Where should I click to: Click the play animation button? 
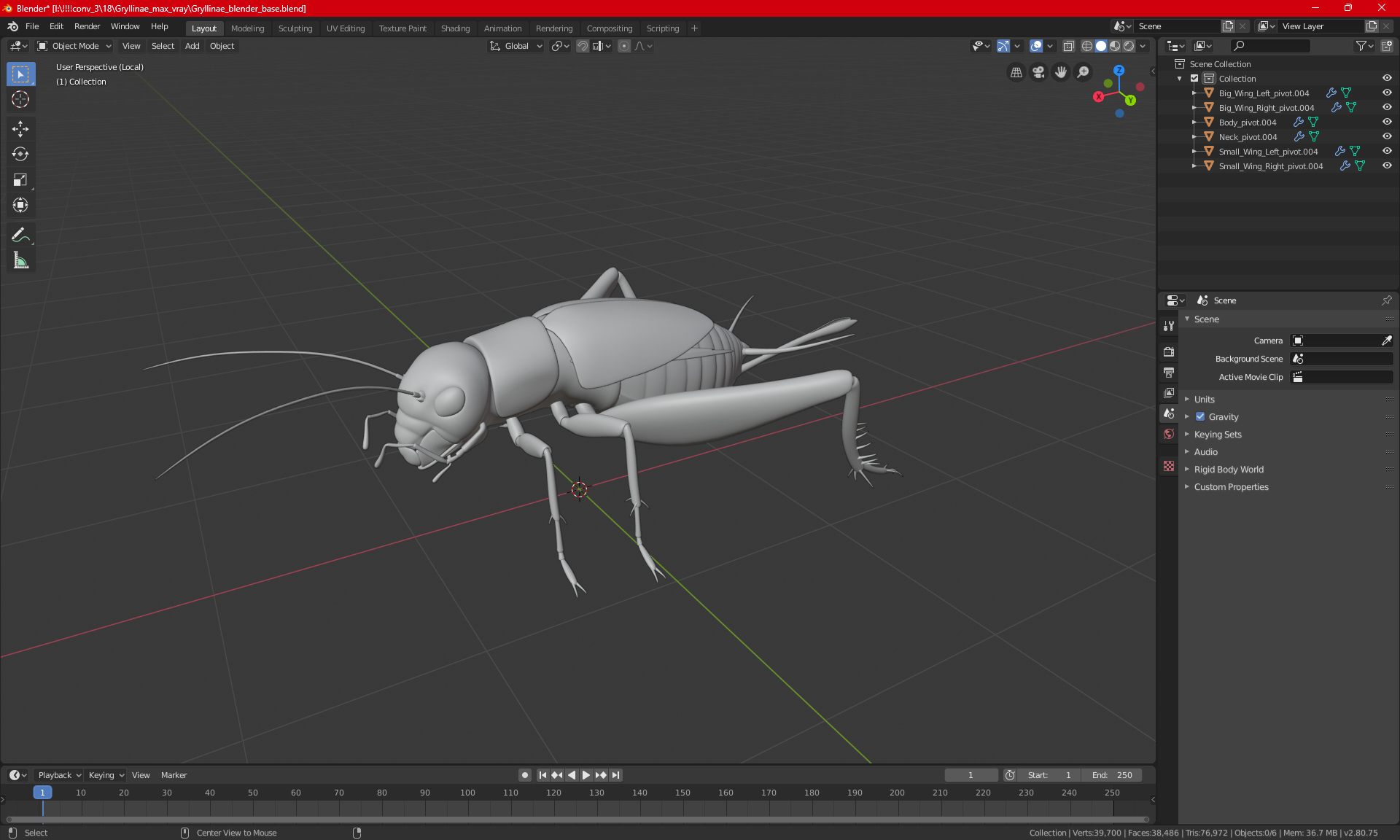click(586, 775)
